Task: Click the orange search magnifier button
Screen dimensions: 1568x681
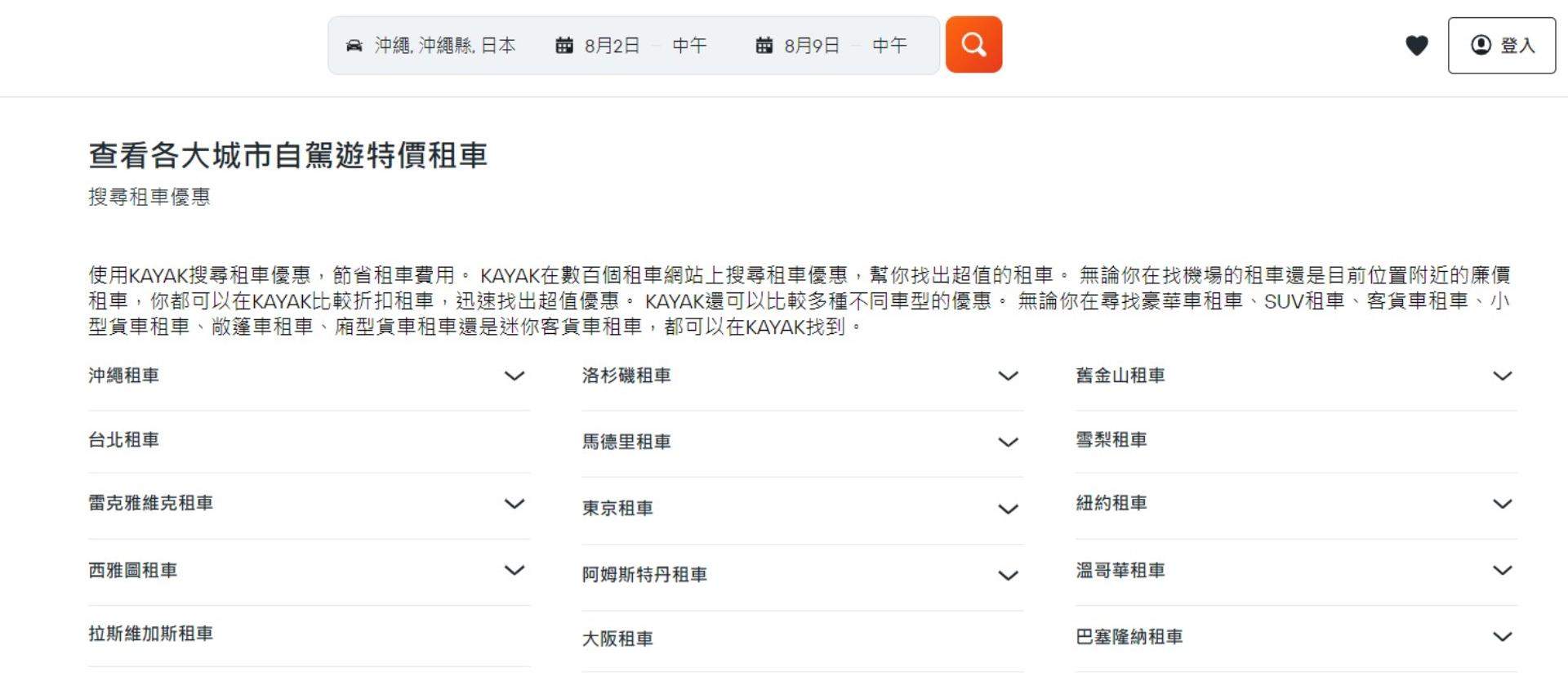Action: [x=973, y=44]
